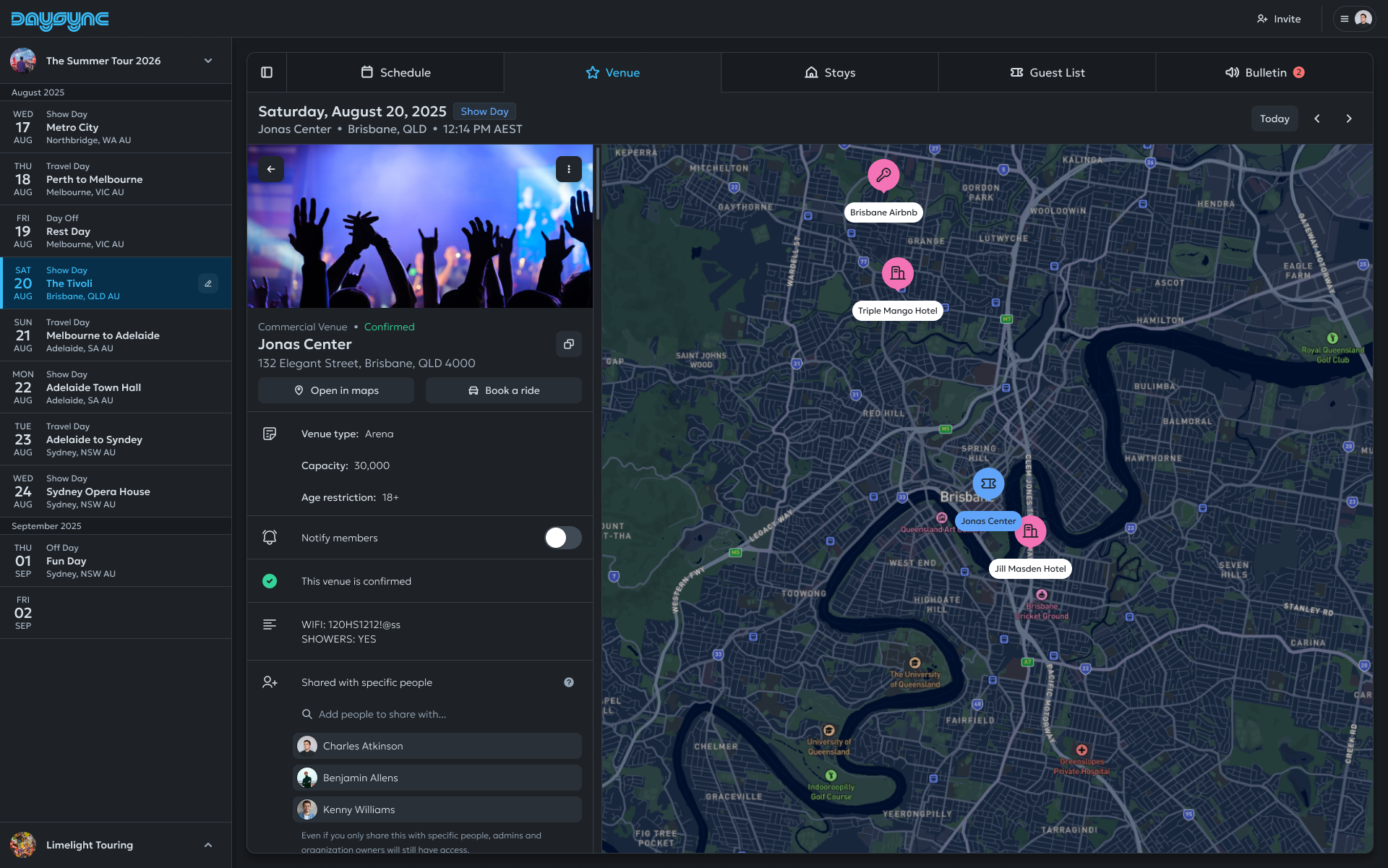Click the Triple Mango Hotel map pin
Image resolution: width=1388 pixels, height=868 pixels.
(x=898, y=273)
